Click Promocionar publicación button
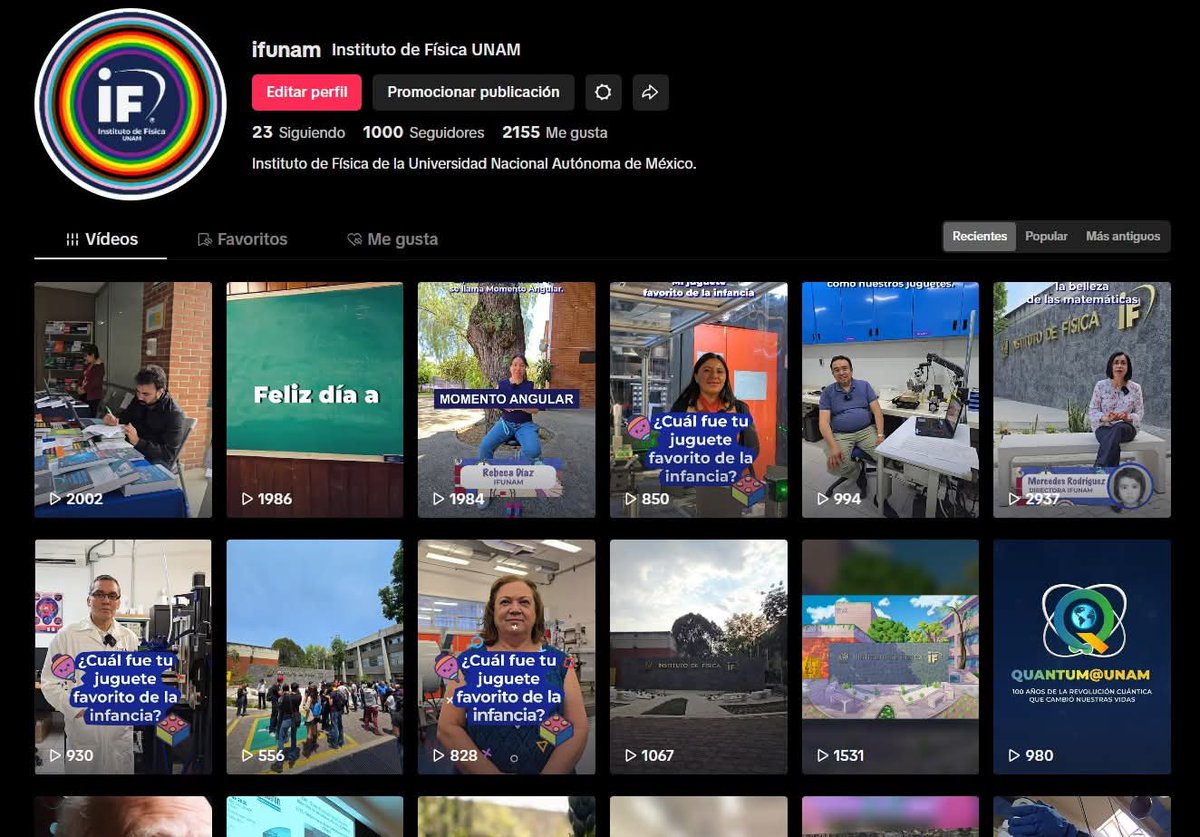Screen dimensions: 1200x837 [474, 92]
